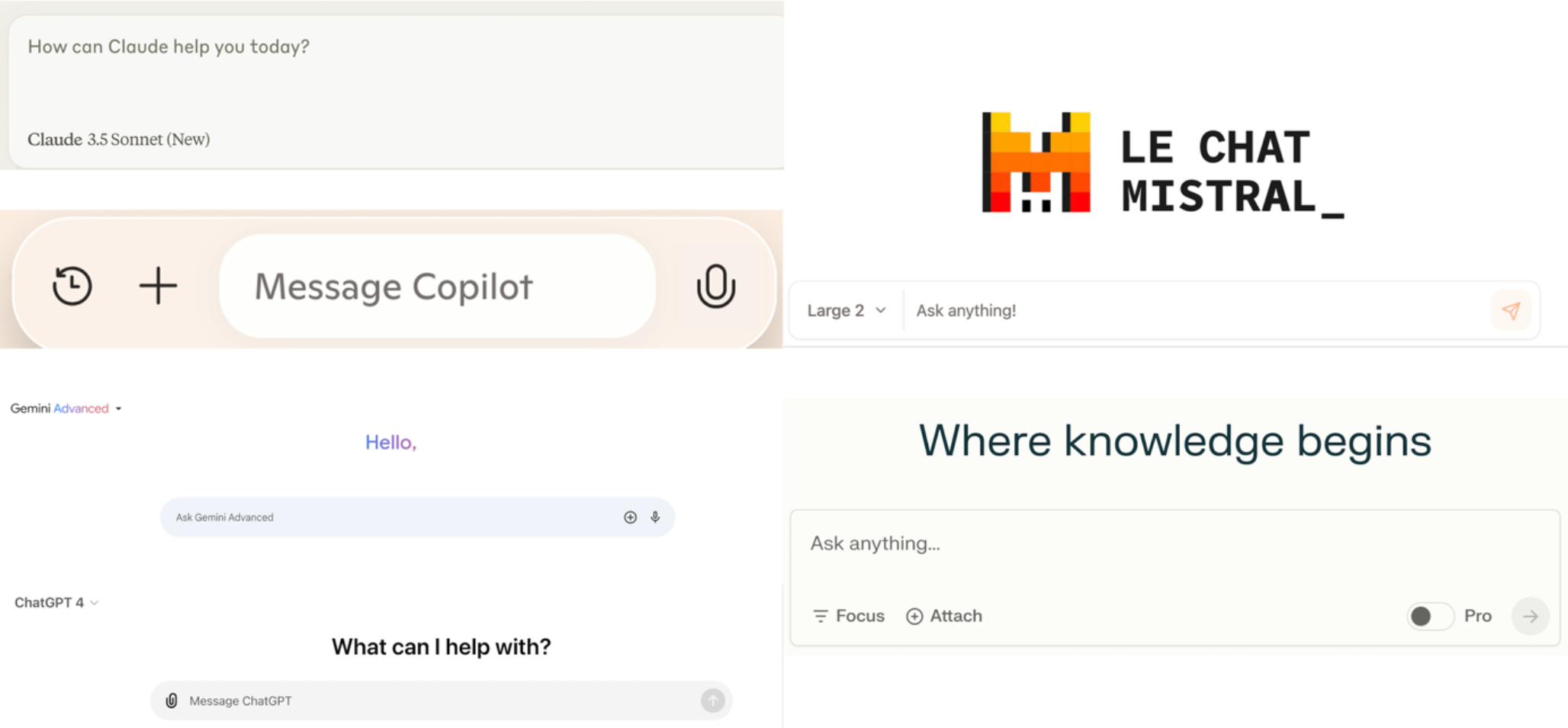1568x728 pixels.
Task: Toggle the Perplexity Pro switch
Action: 1430,616
